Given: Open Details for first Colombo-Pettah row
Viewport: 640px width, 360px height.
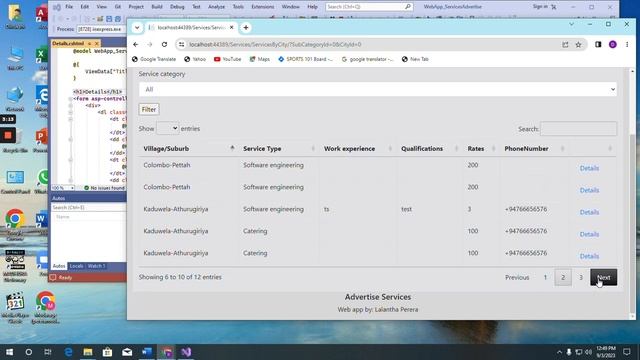Looking at the screenshot, I should pos(589,168).
